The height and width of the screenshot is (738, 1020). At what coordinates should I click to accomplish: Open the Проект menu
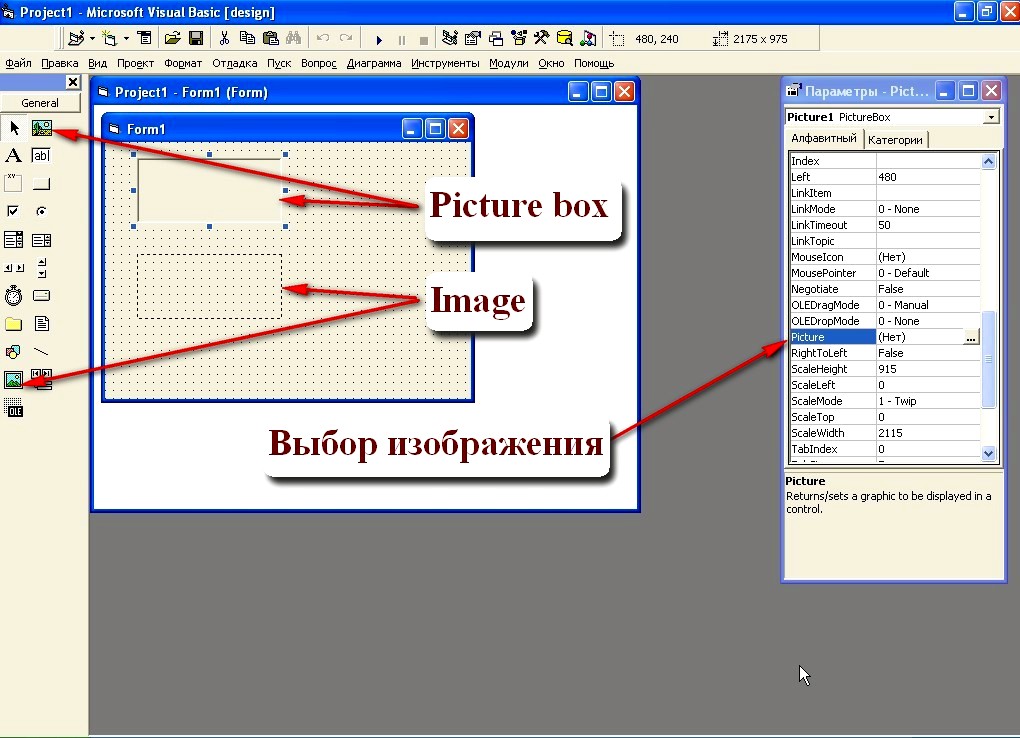pyautogui.click(x=135, y=63)
